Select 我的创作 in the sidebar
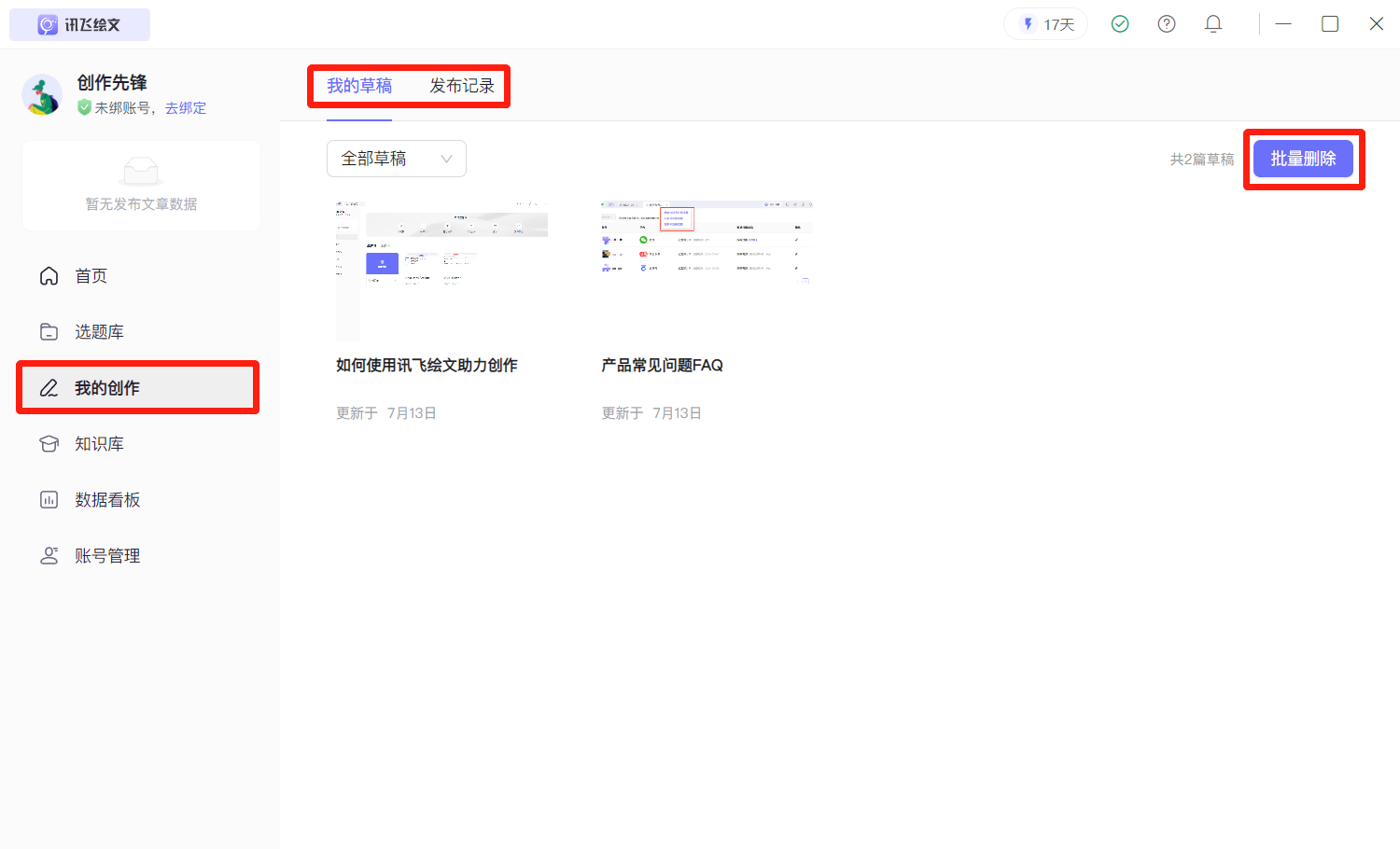 click(x=139, y=388)
